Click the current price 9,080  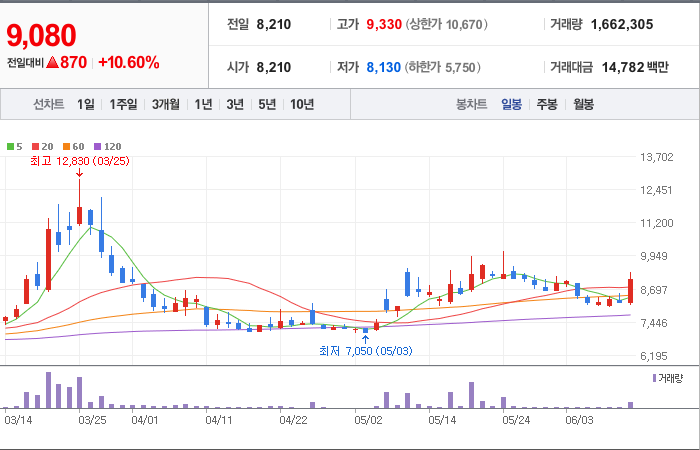click(41, 36)
